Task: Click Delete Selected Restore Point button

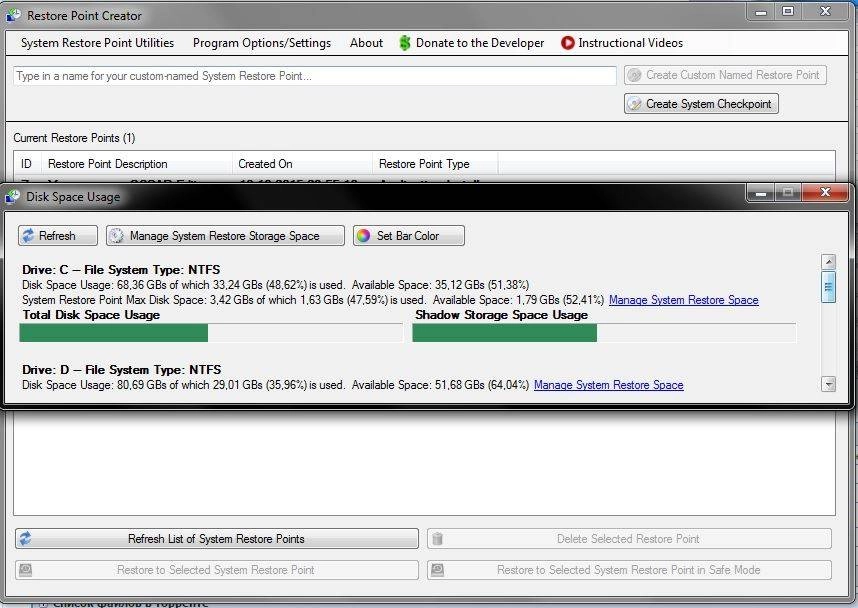Action: pos(629,538)
